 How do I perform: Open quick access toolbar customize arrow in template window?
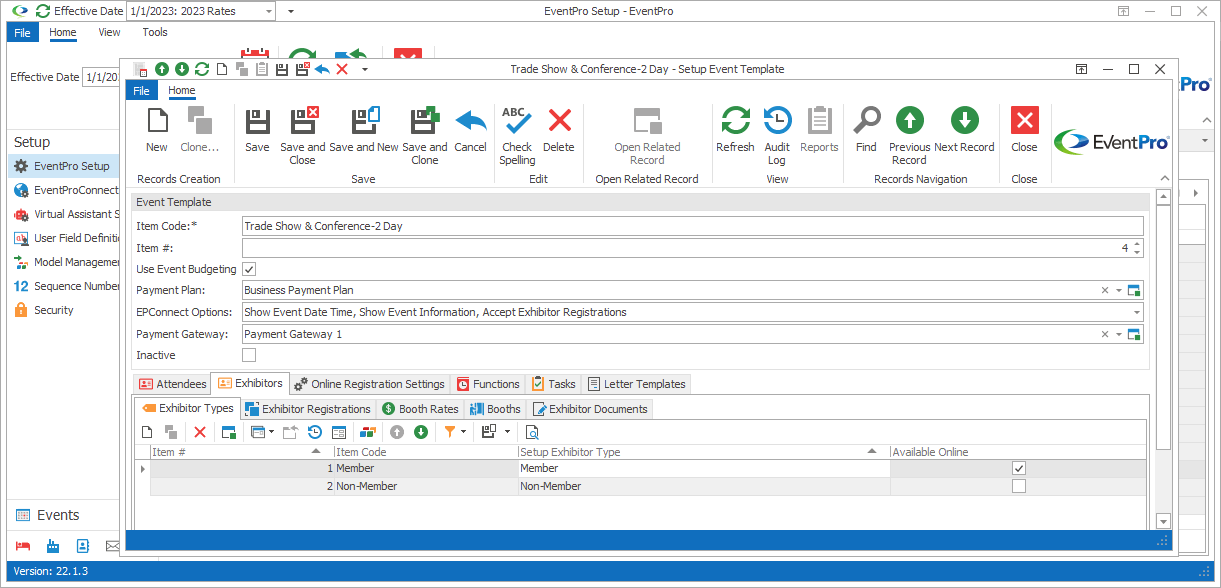(x=365, y=69)
